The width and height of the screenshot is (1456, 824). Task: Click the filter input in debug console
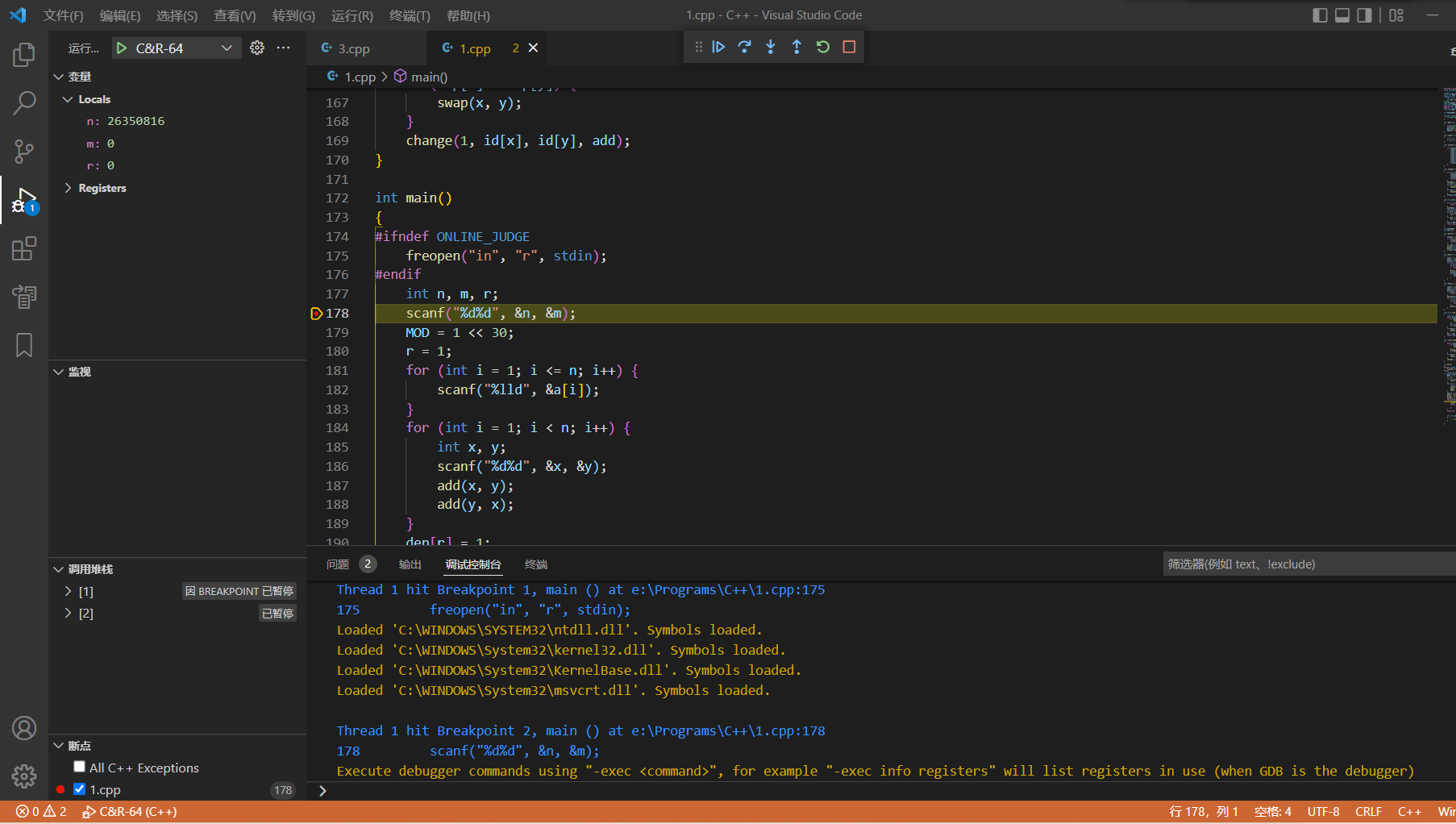1308,564
